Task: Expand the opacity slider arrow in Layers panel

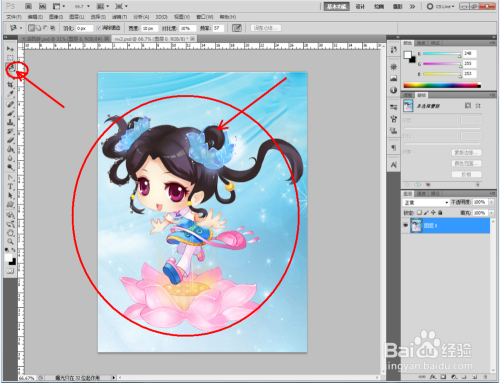Action: [491, 202]
